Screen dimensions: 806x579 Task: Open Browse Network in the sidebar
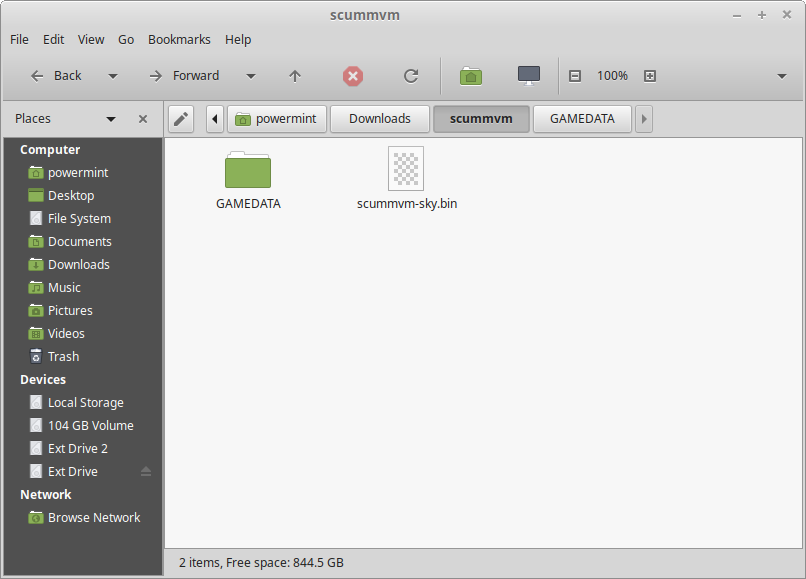tap(83, 518)
